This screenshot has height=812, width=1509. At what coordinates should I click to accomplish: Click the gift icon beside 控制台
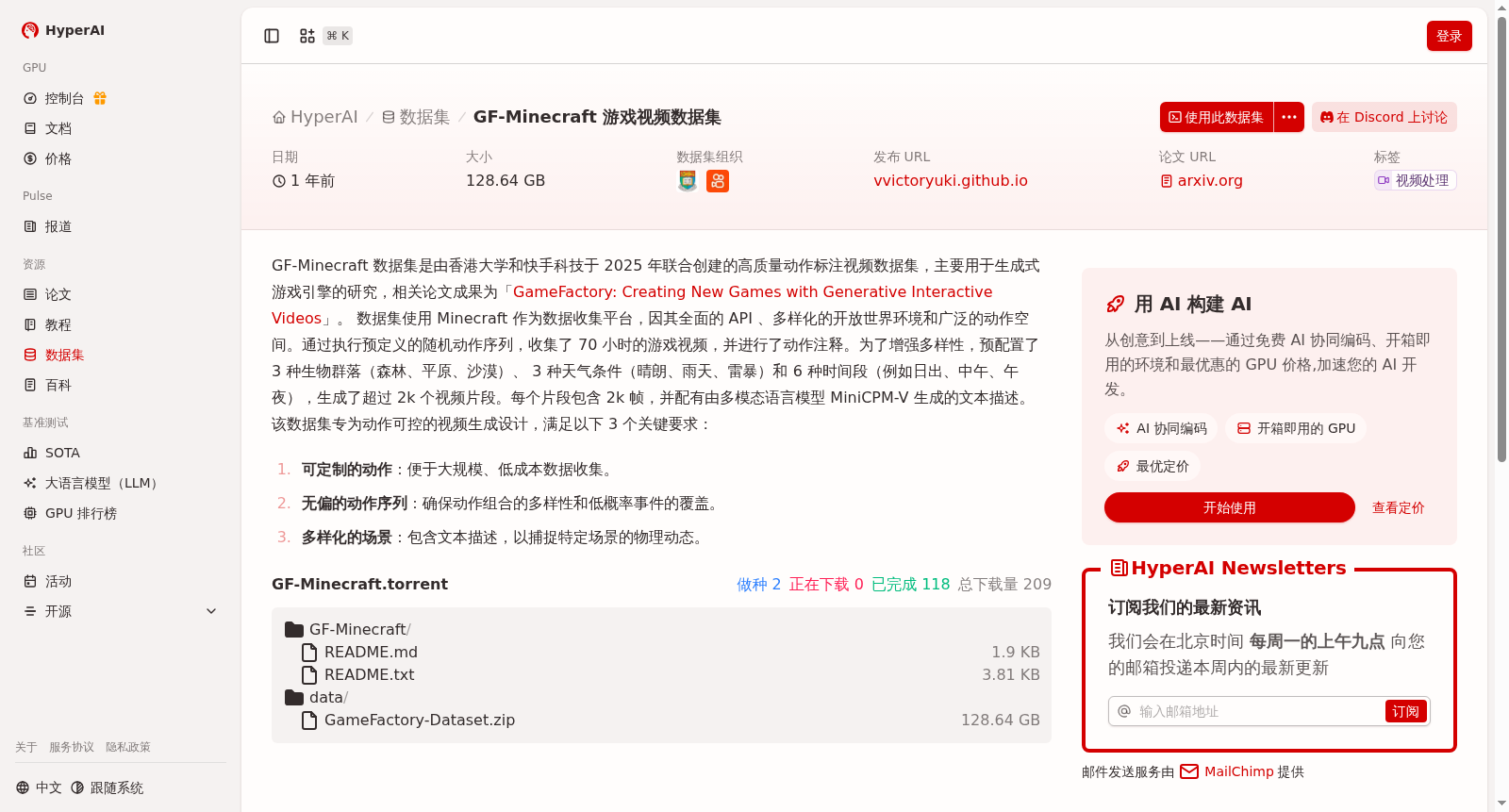click(x=100, y=98)
